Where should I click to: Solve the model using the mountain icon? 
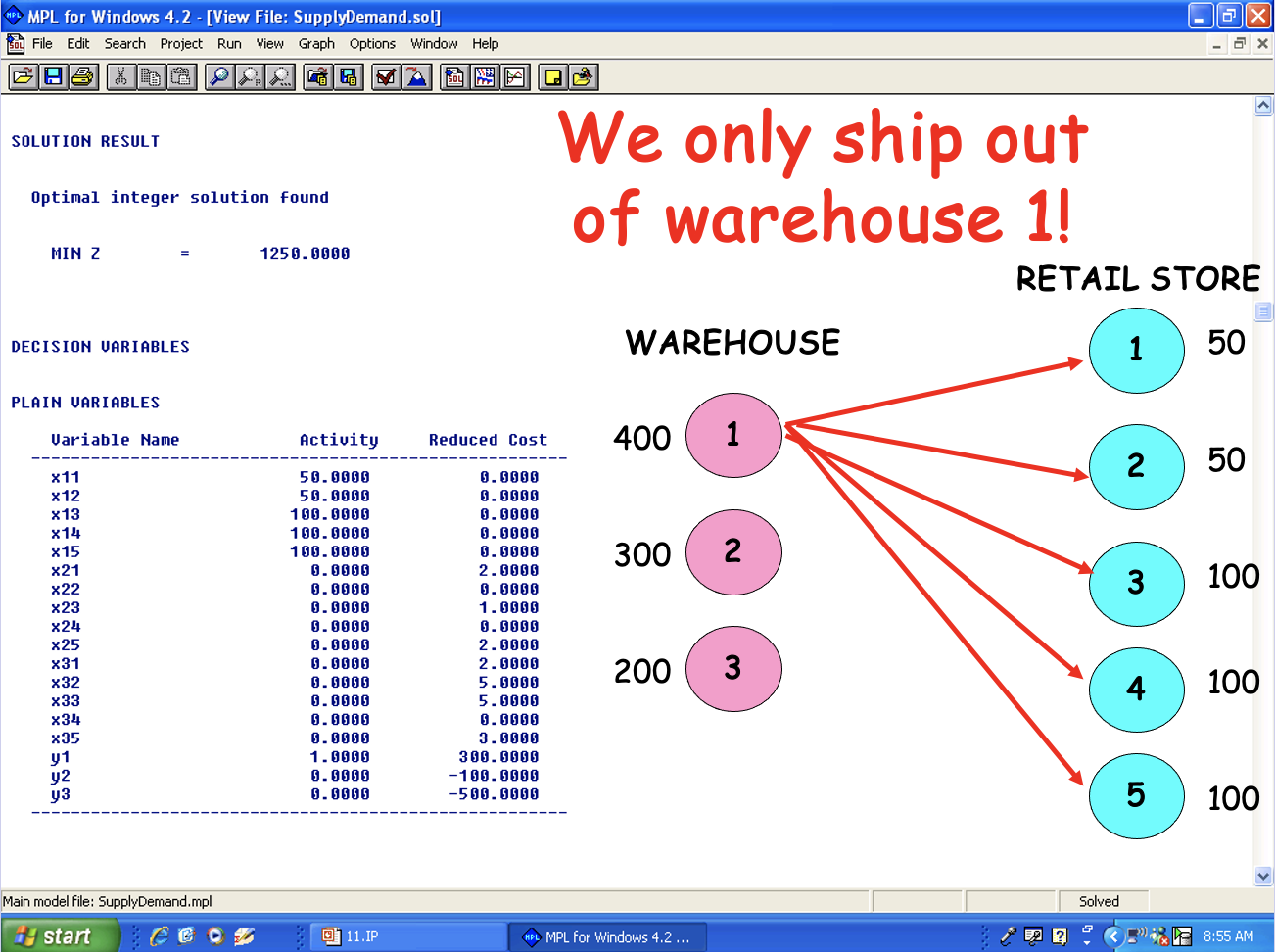click(416, 76)
